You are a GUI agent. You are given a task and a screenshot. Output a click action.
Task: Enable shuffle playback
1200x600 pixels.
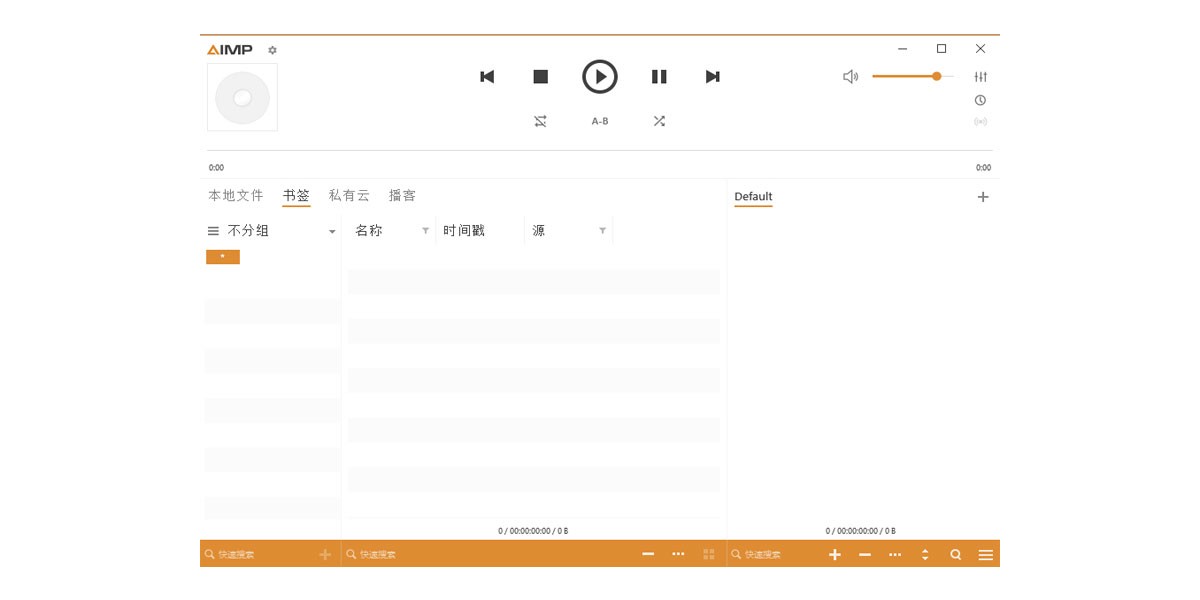(x=660, y=120)
